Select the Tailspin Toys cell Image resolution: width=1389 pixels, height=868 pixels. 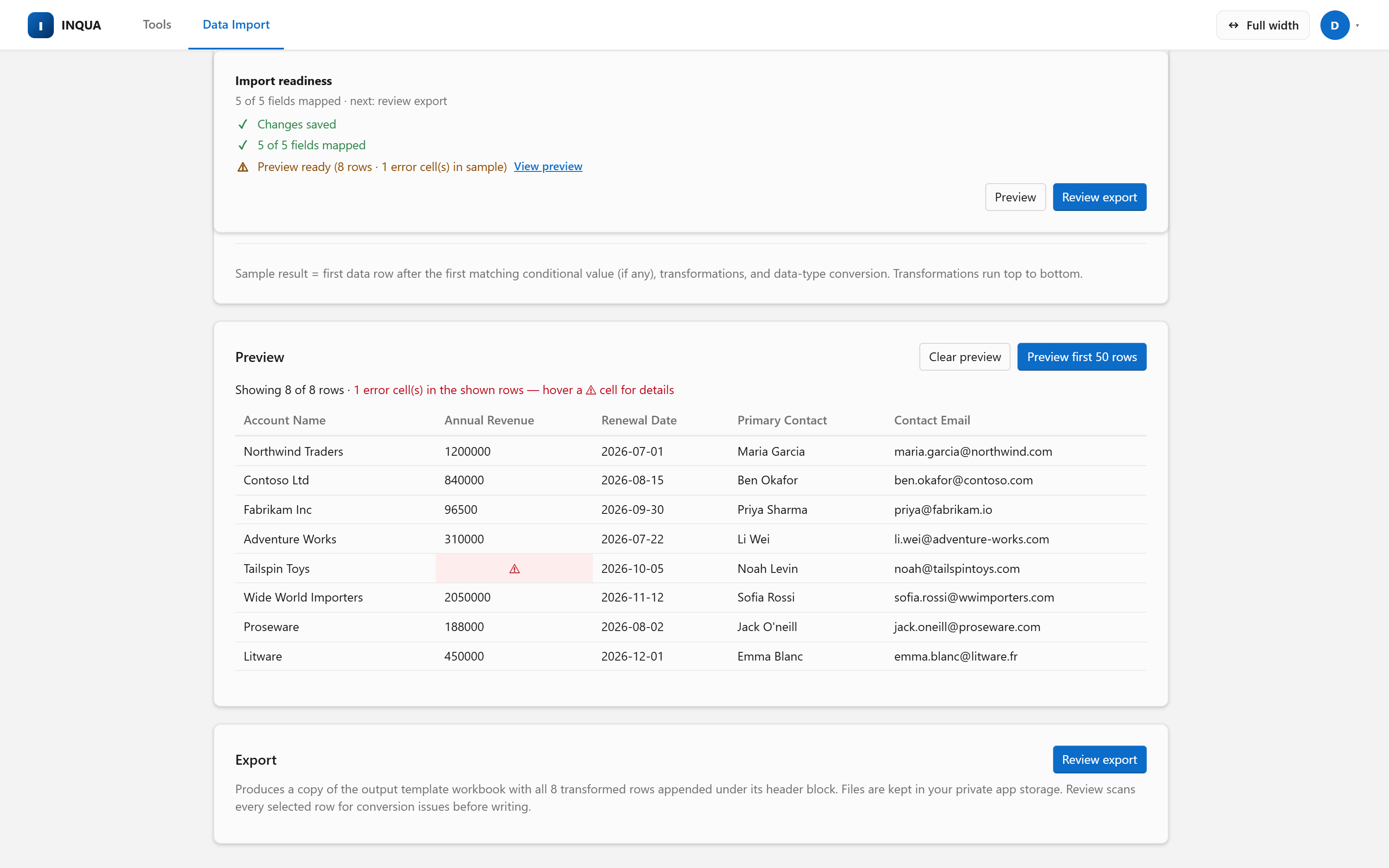tap(276, 569)
